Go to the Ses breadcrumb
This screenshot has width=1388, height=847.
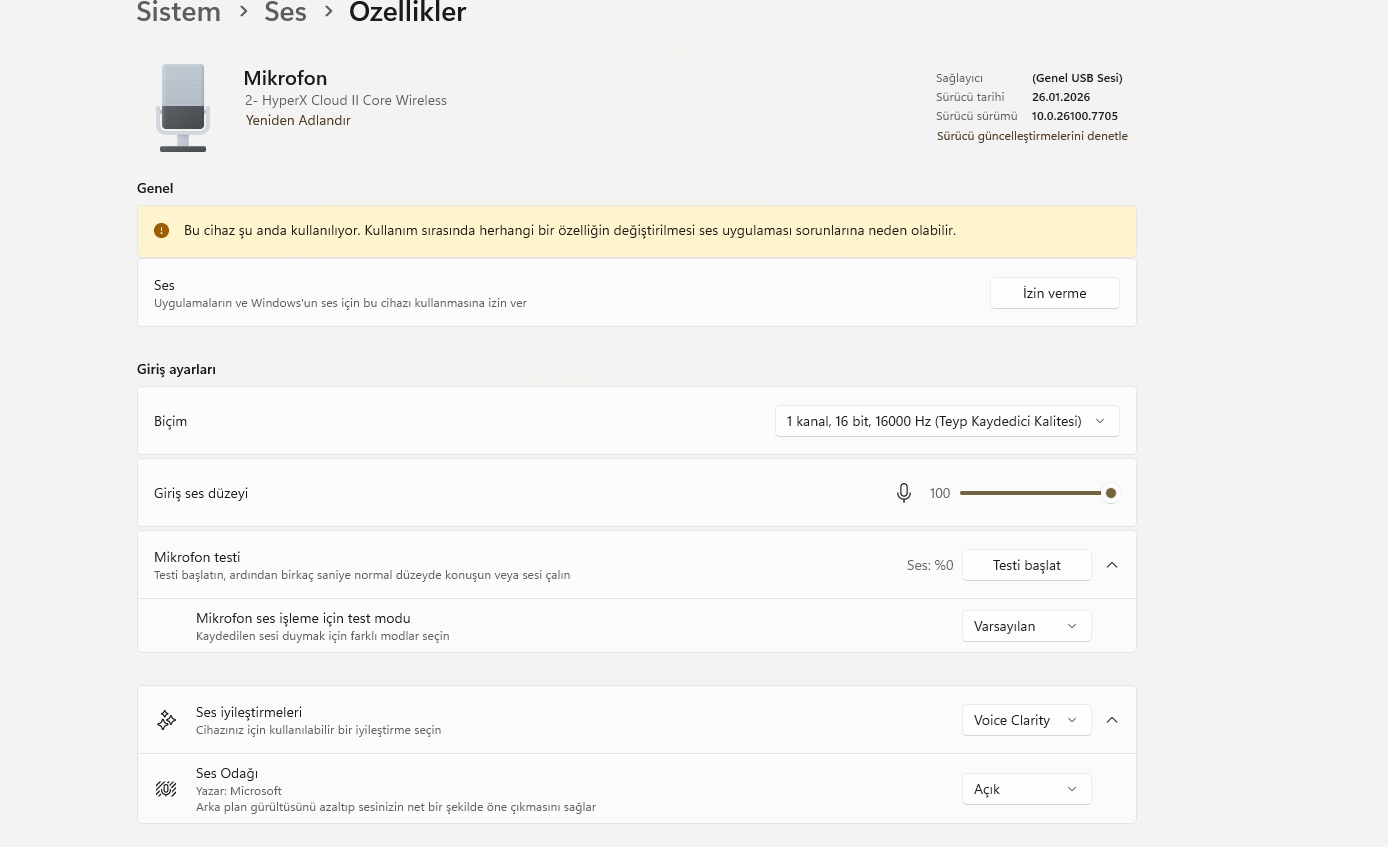pos(285,13)
